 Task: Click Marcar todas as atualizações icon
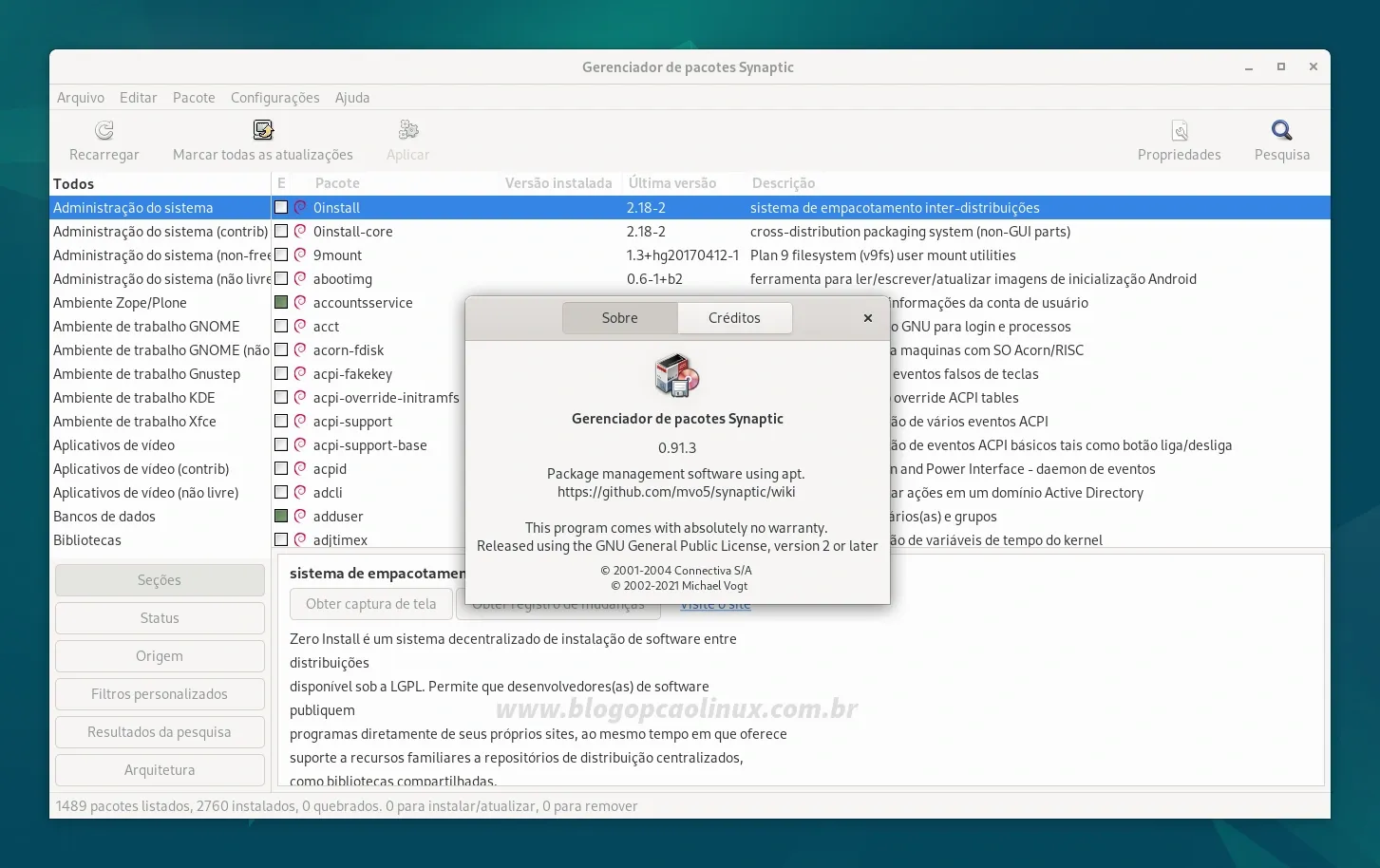click(x=263, y=130)
